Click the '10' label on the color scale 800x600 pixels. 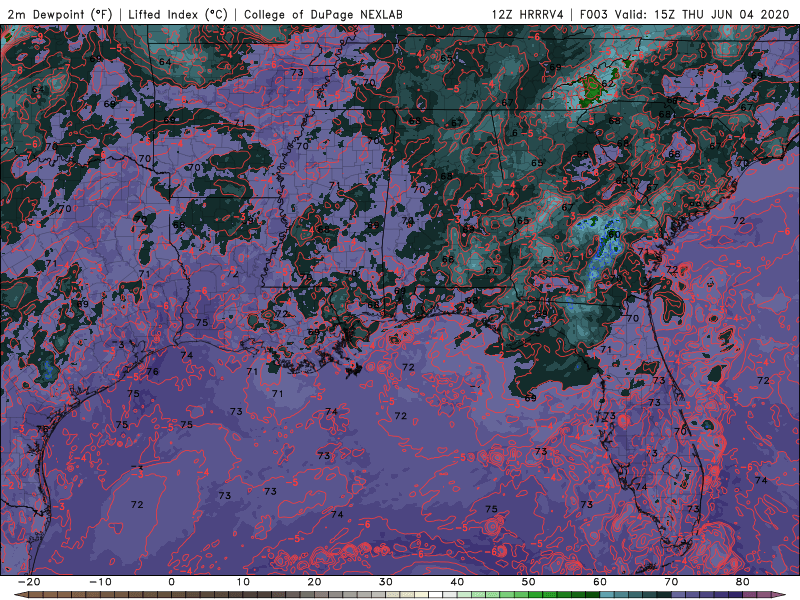[x=243, y=582]
